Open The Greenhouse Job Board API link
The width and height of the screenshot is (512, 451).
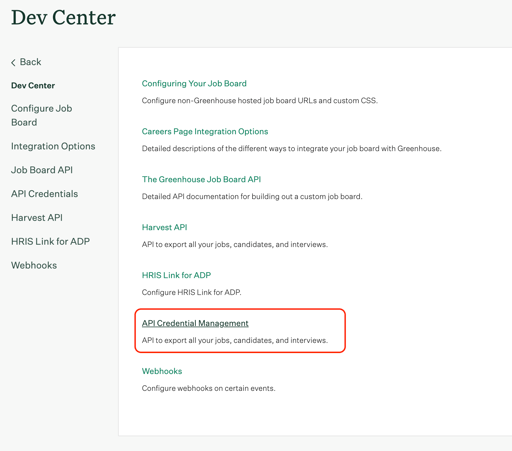pyautogui.click(x=201, y=179)
